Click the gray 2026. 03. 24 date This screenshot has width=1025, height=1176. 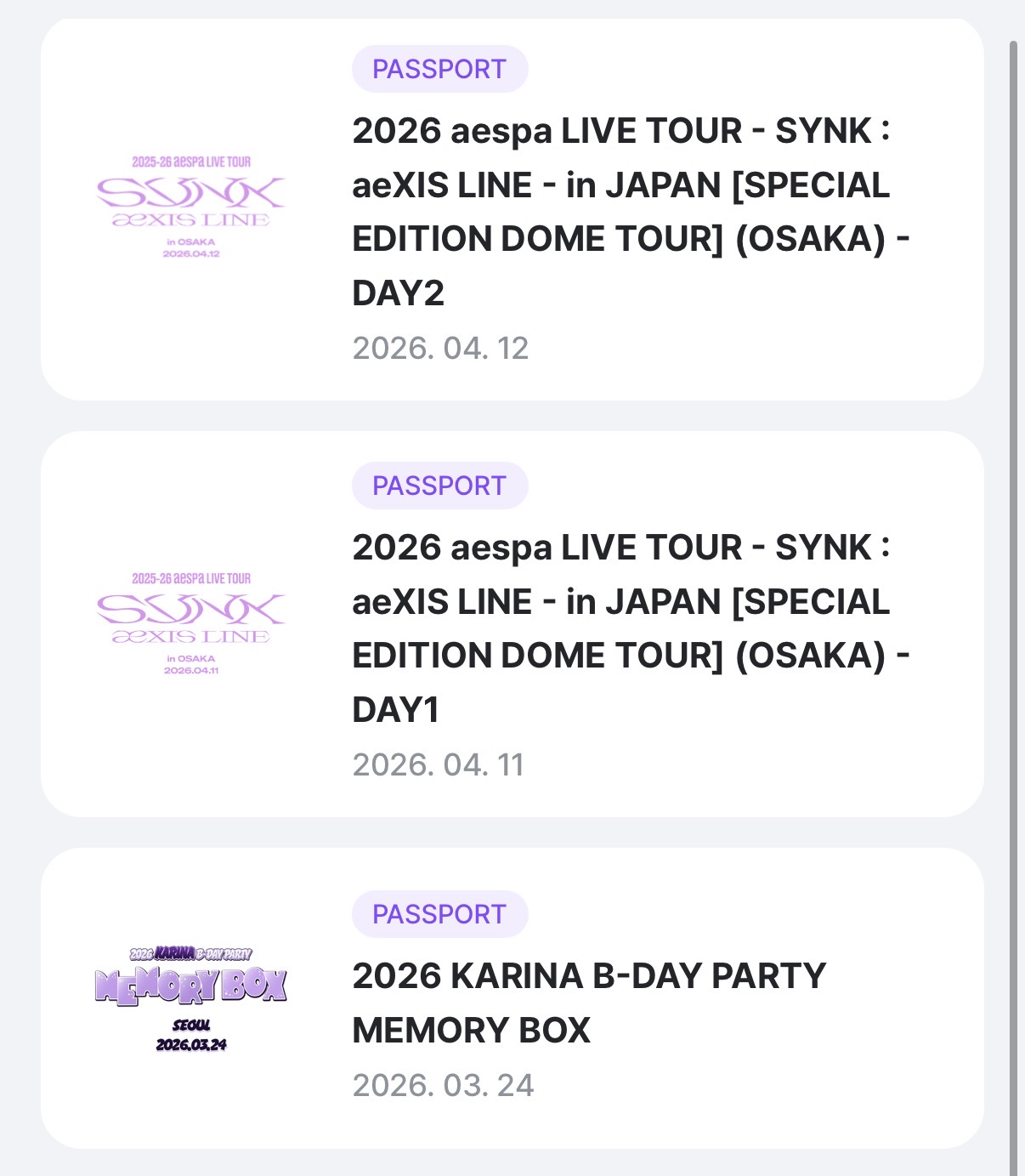[x=443, y=1085]
